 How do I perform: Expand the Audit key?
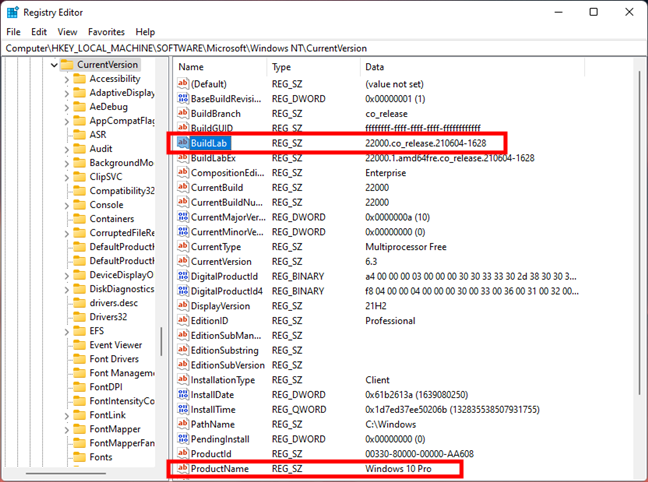pyautogui.click(x=67, y=150)
